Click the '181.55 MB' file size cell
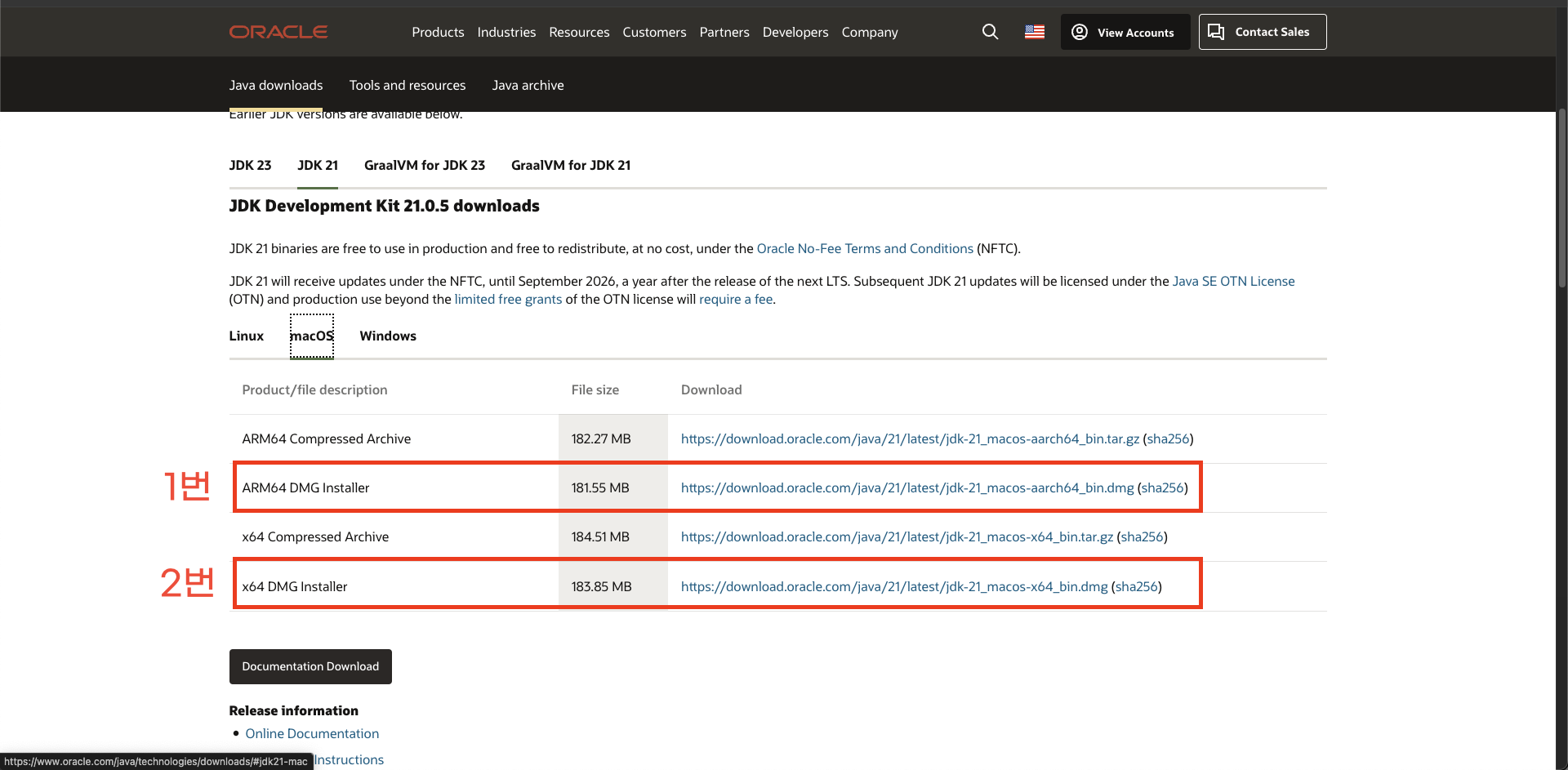This screenshot has height=770, width=1568. tap(613, 487)
